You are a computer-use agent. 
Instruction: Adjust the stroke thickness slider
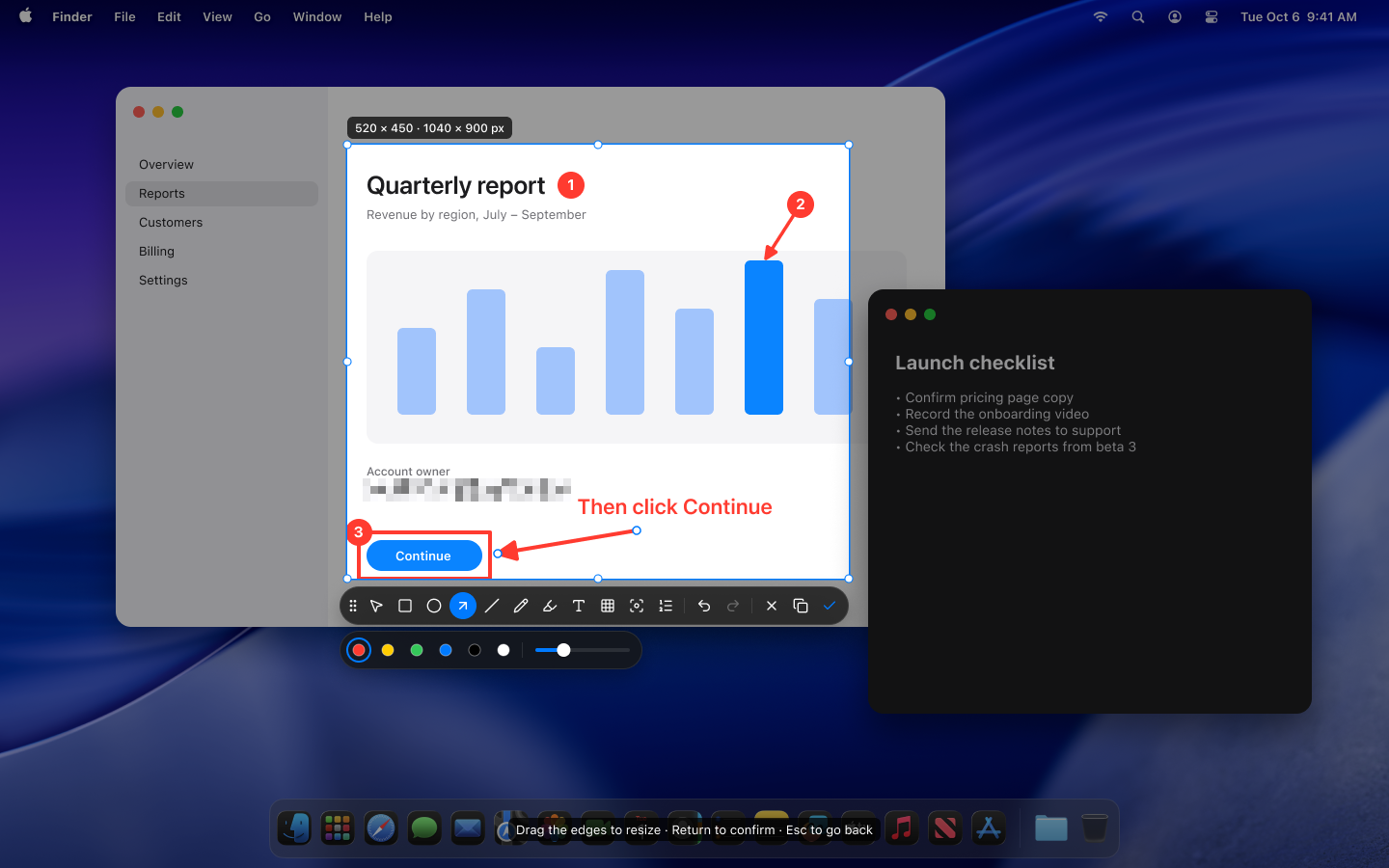[x=582, y=650]
